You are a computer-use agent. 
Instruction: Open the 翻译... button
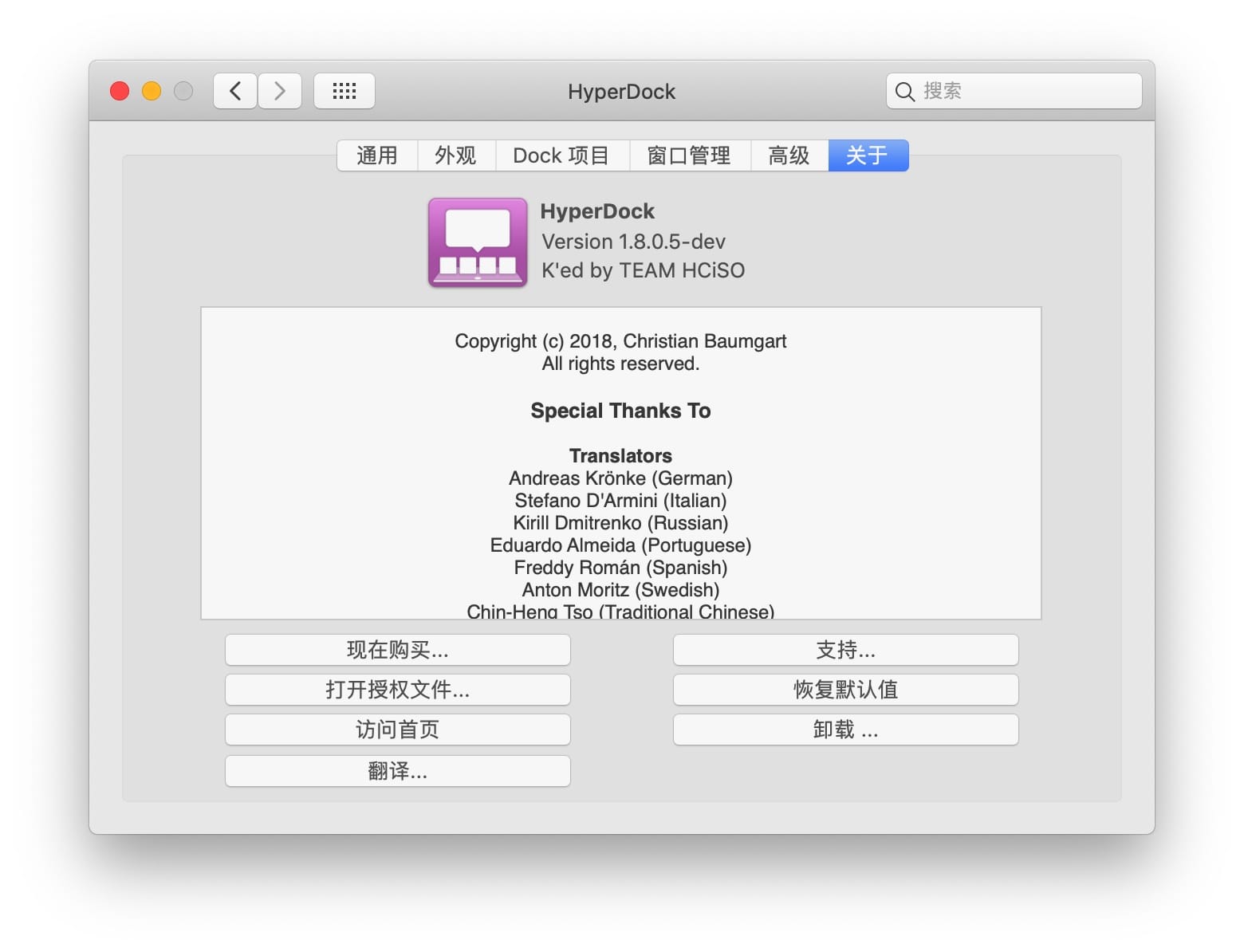pyautogui.click(x=397, y=771)
